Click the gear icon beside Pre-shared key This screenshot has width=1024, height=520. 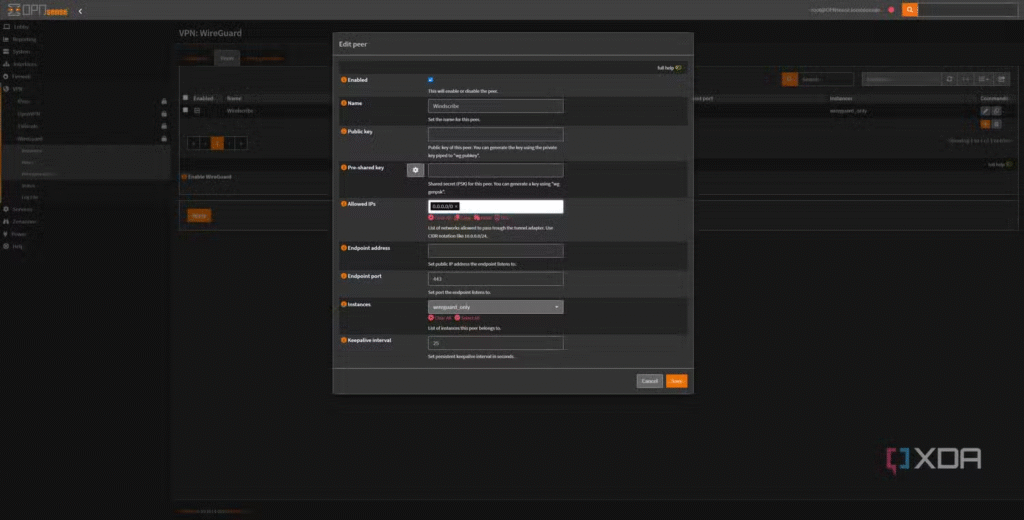pyautogui.click(x=415, y=170)
